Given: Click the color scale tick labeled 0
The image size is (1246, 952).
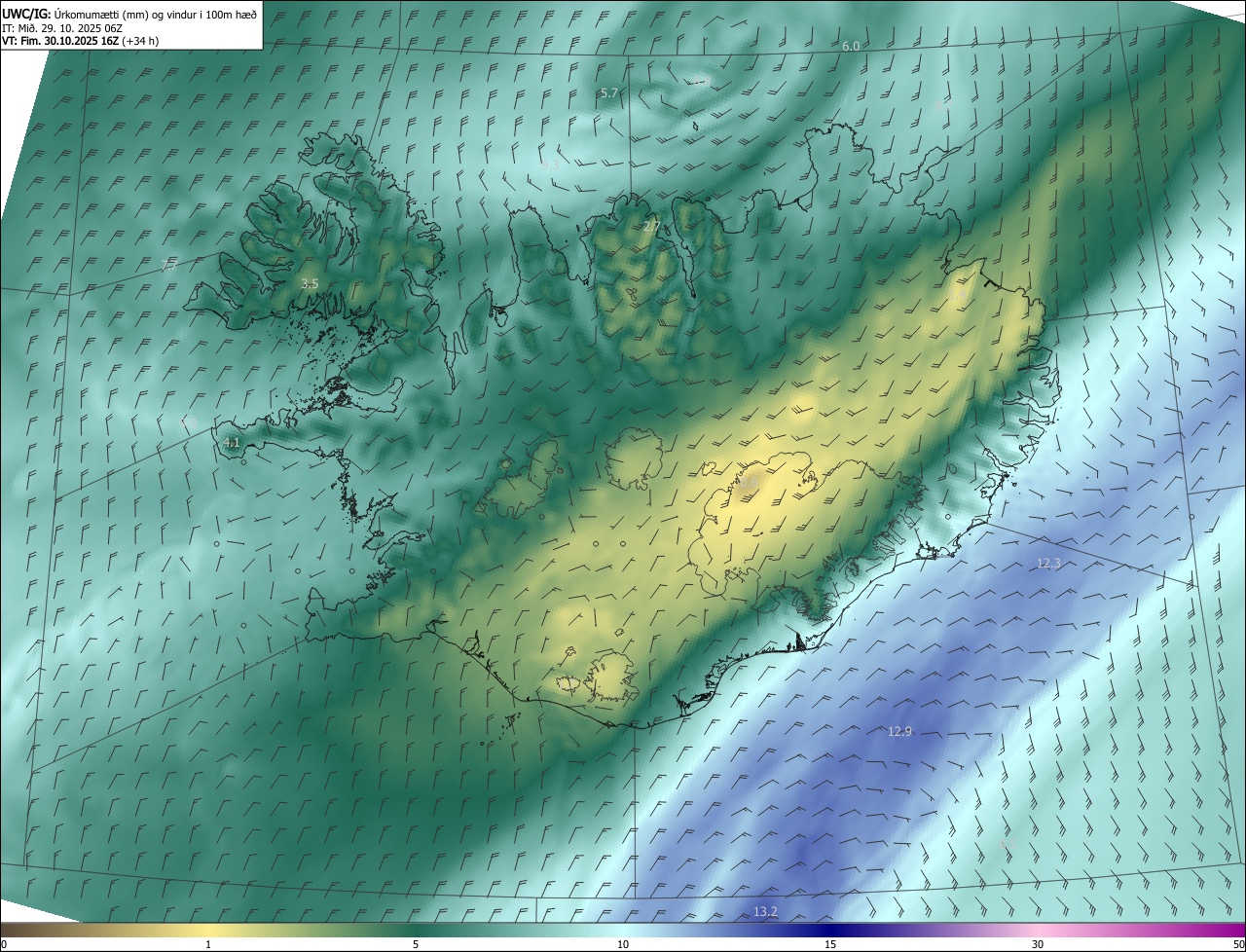Looking at the screenshot, I should pos(3,944).
